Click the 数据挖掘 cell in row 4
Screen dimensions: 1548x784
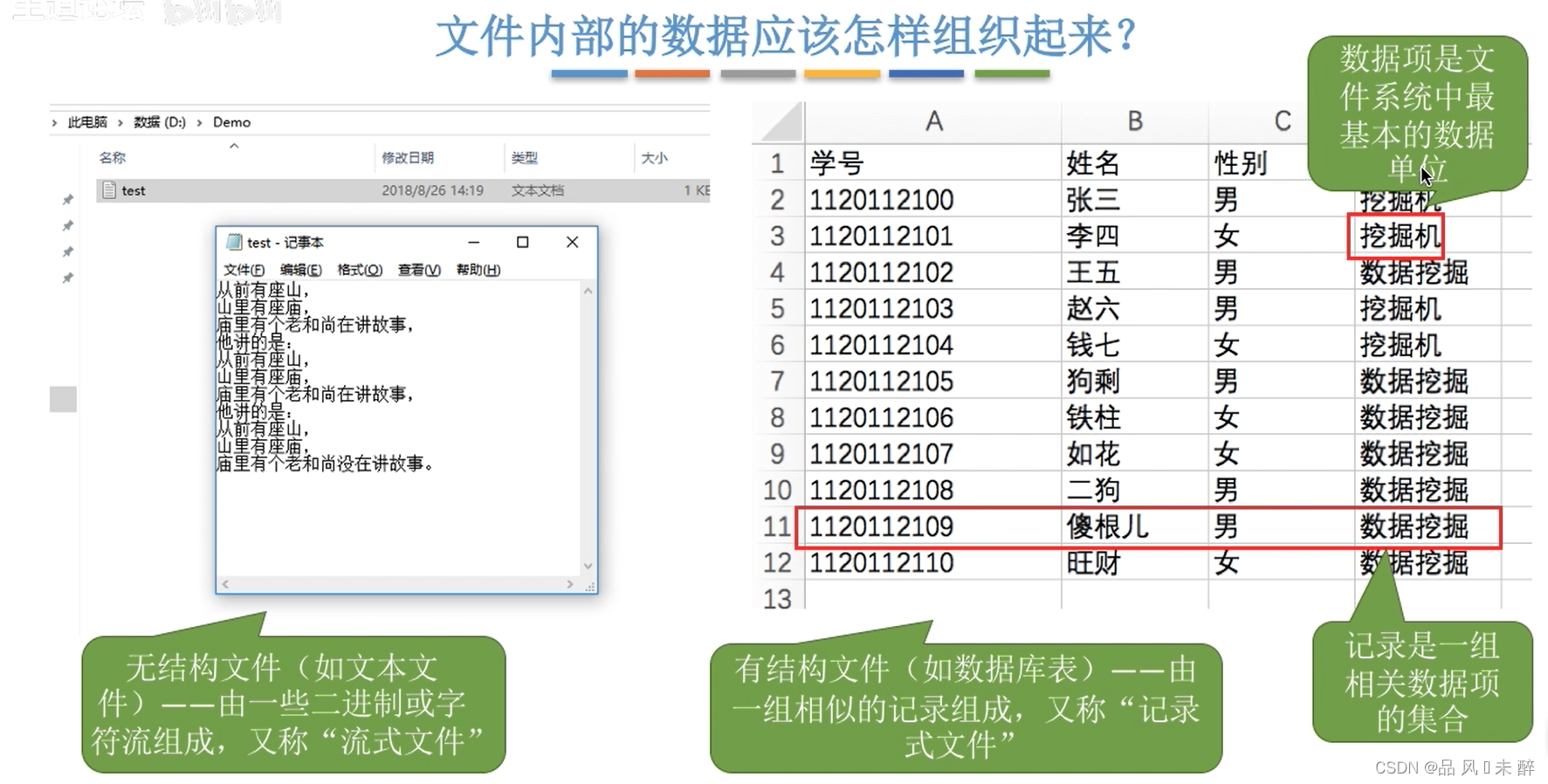pos(1428,272)
